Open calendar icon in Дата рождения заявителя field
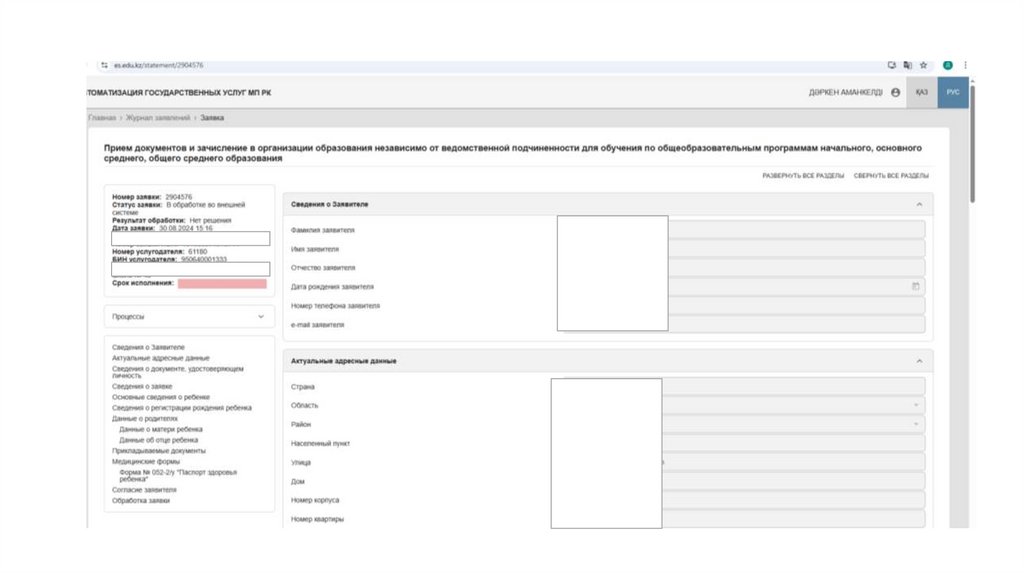Image resolution: width=1024 pixels, height=574 pixels. click(x=916, y=286)
